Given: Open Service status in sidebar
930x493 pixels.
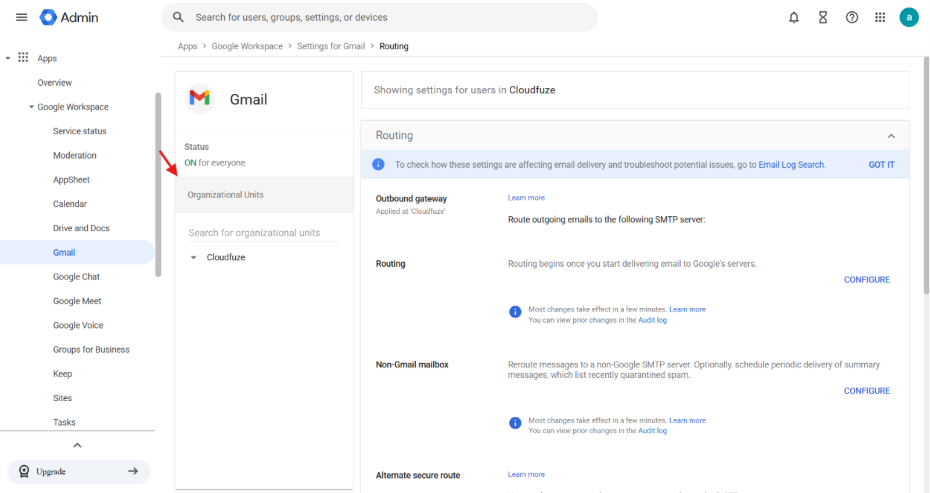Looking at the screenshot, I should [x=79, y=131].
